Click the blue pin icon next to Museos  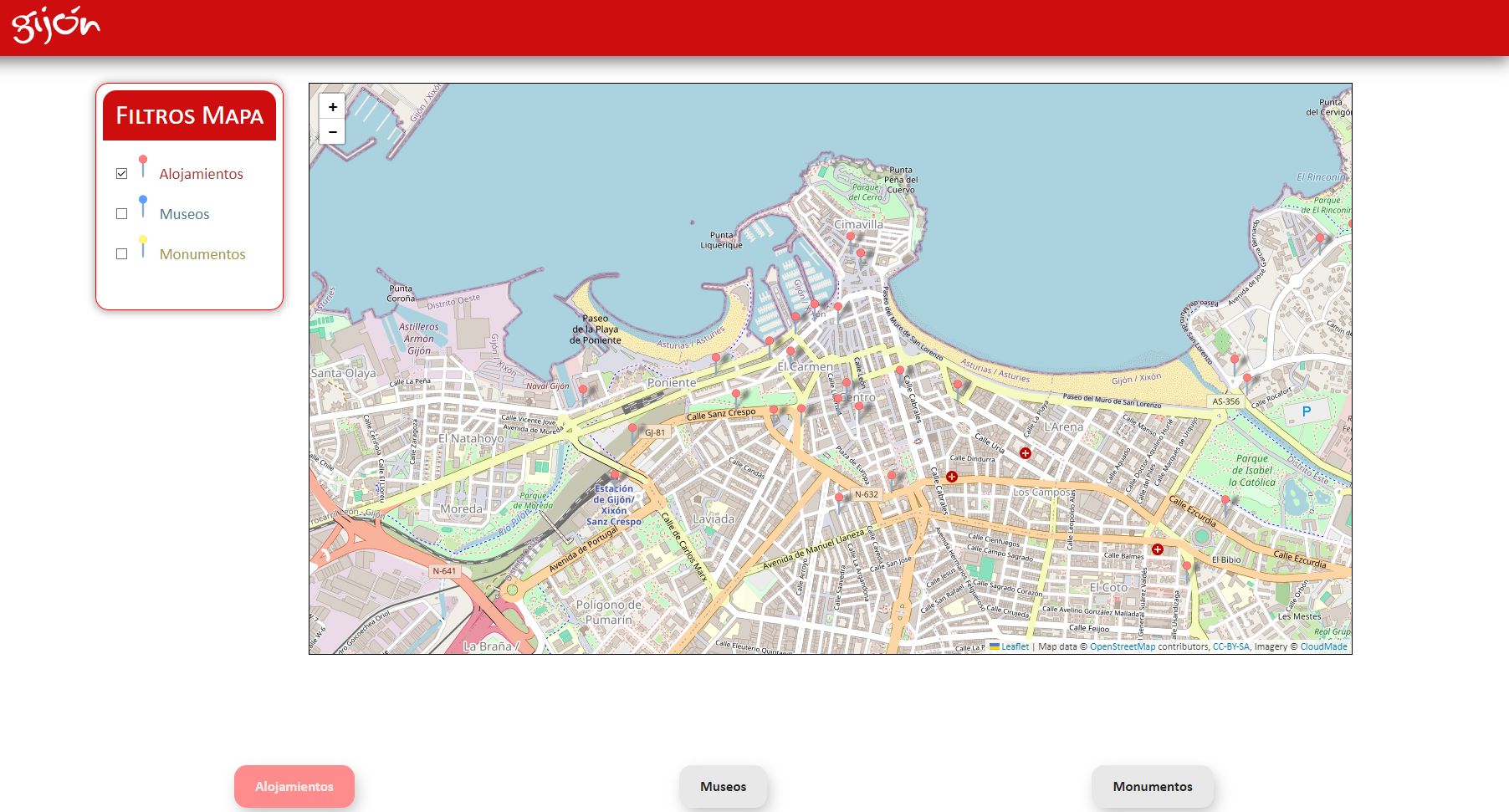point(143,206)
